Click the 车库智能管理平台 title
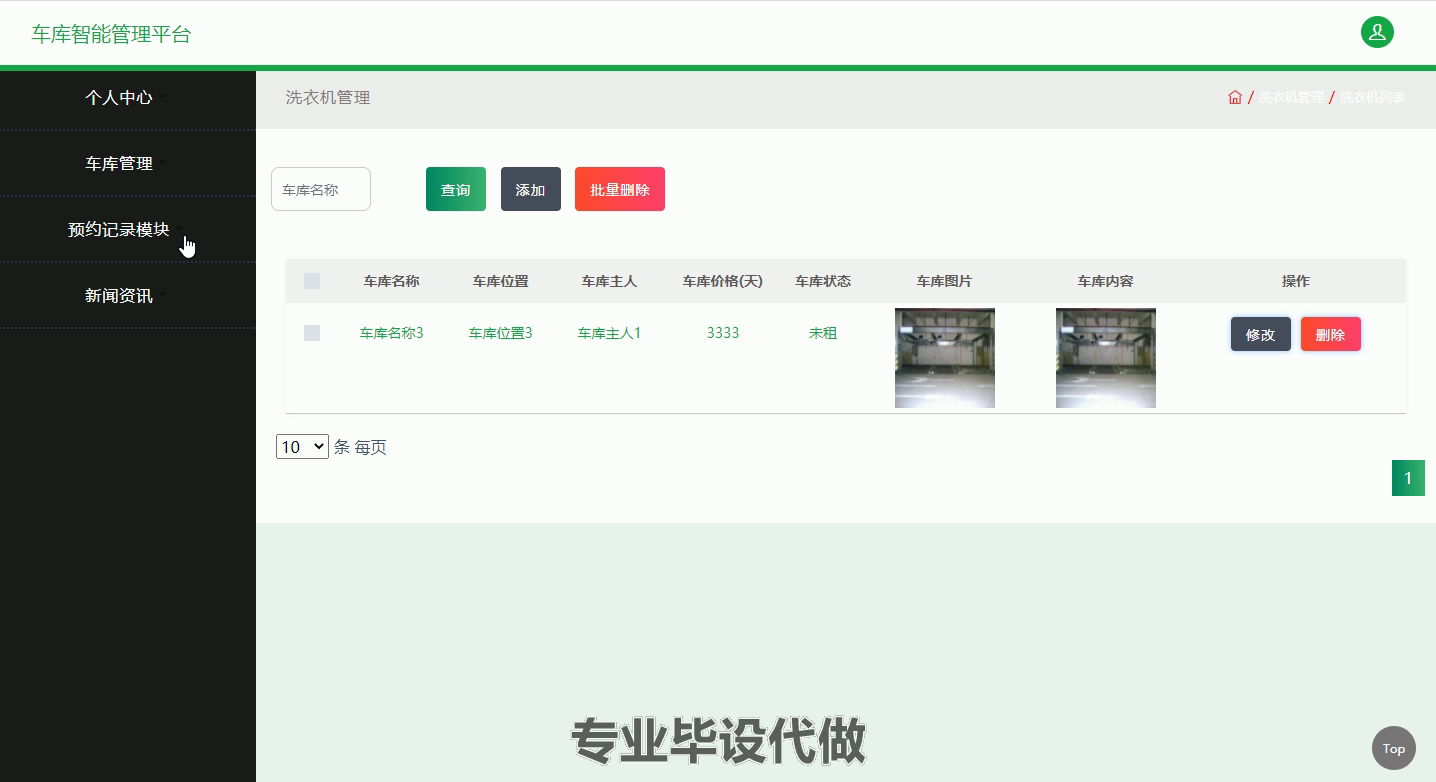1436x782 pixels. click(111, 34)
